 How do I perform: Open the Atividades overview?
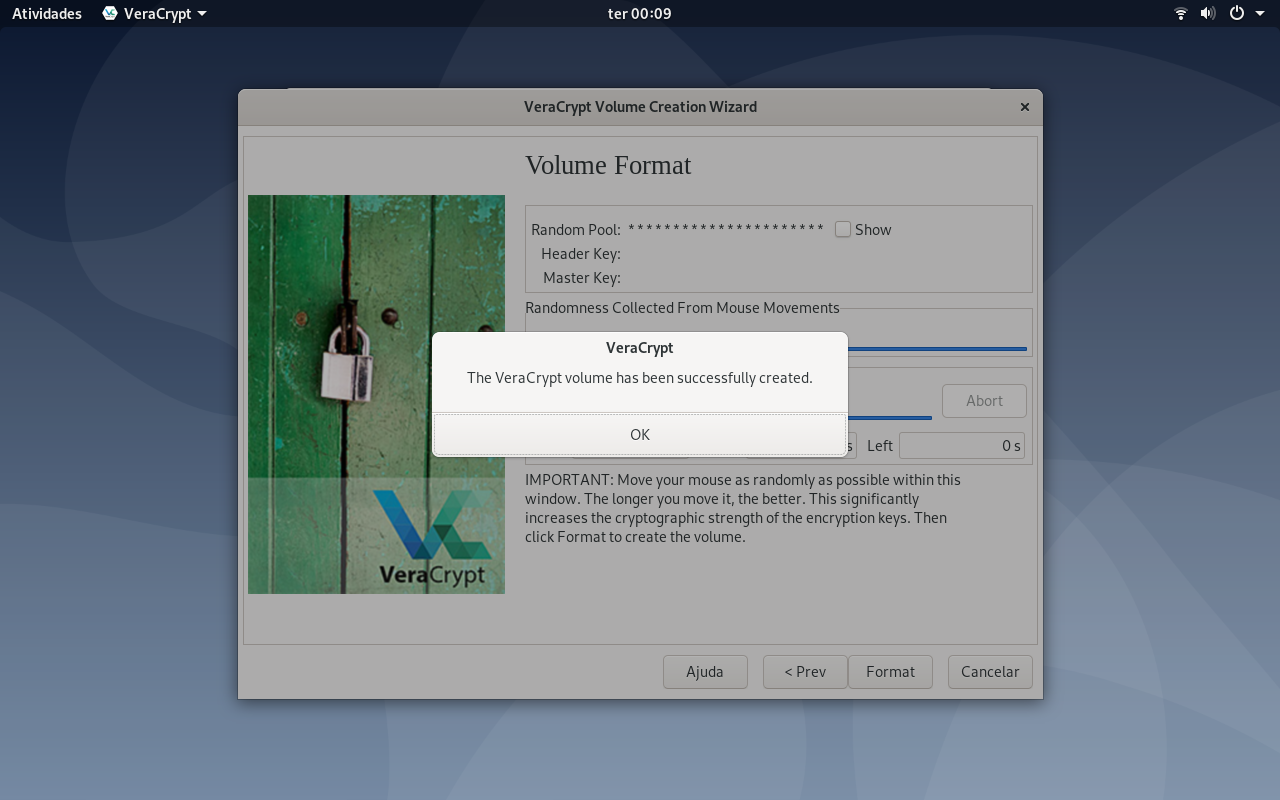47,14
